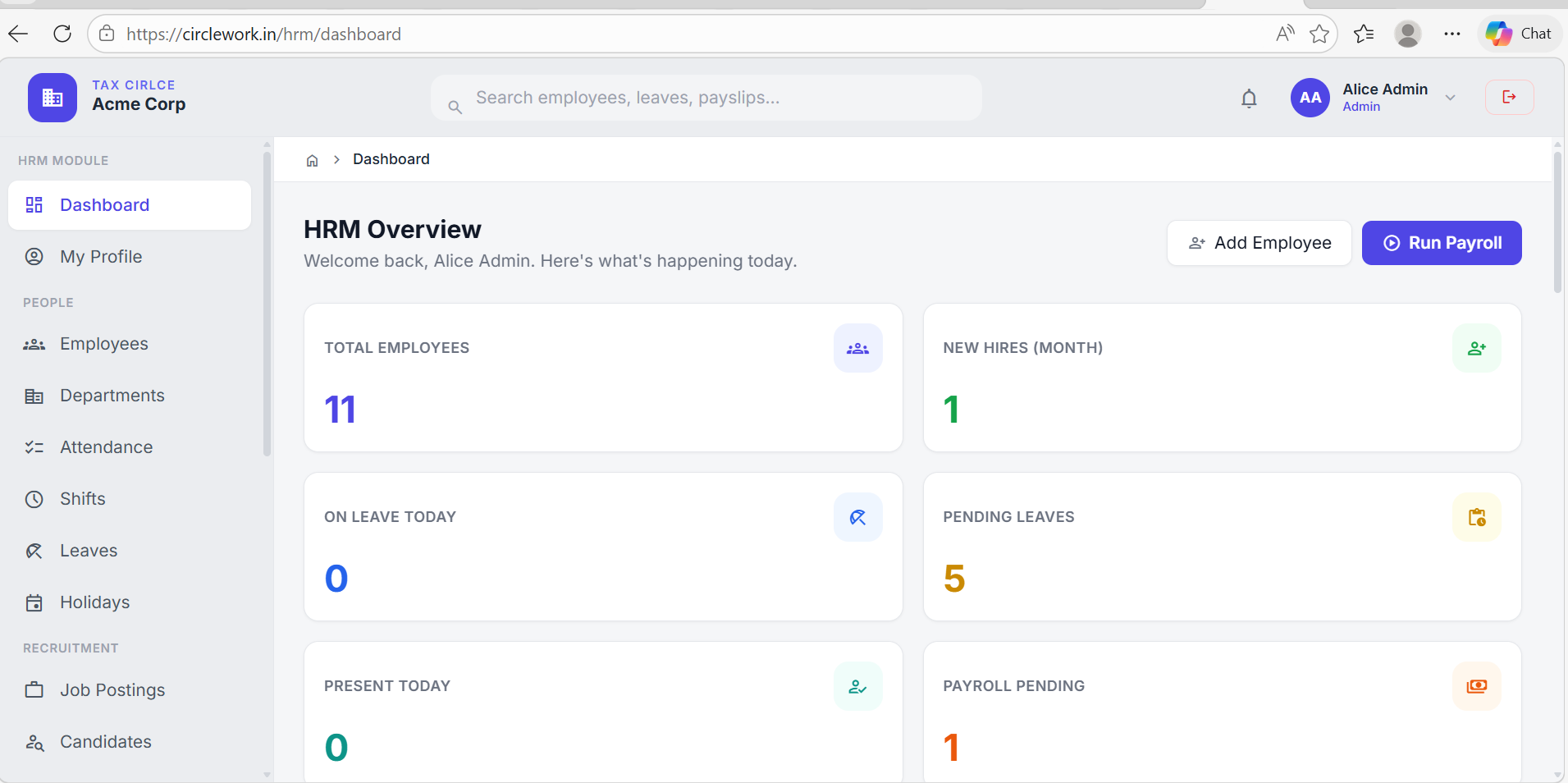
Task: Click the Shifts clock icon
Action: 34,498
